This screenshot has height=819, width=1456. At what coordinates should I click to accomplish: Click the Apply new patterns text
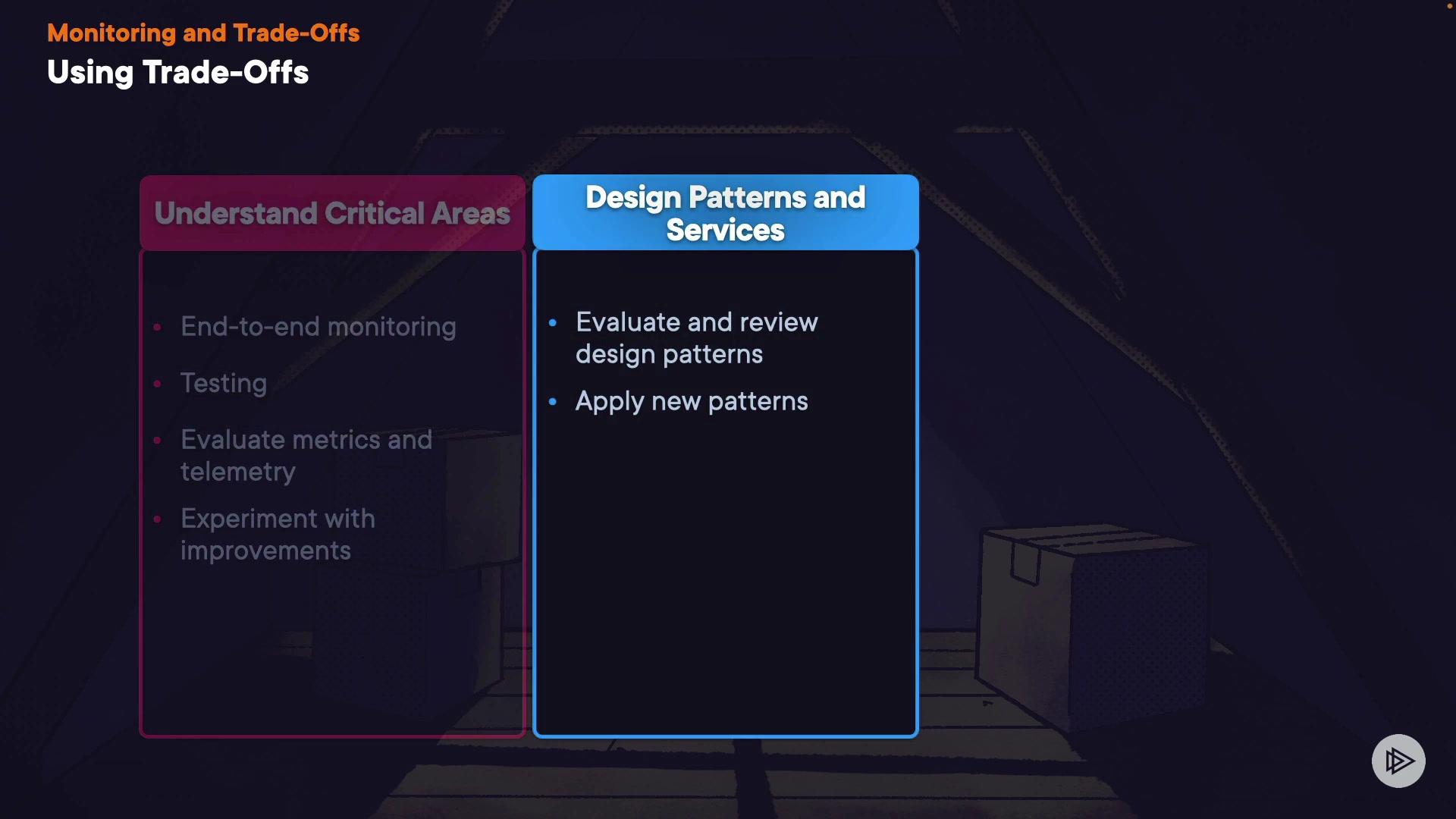coord(691,401)
